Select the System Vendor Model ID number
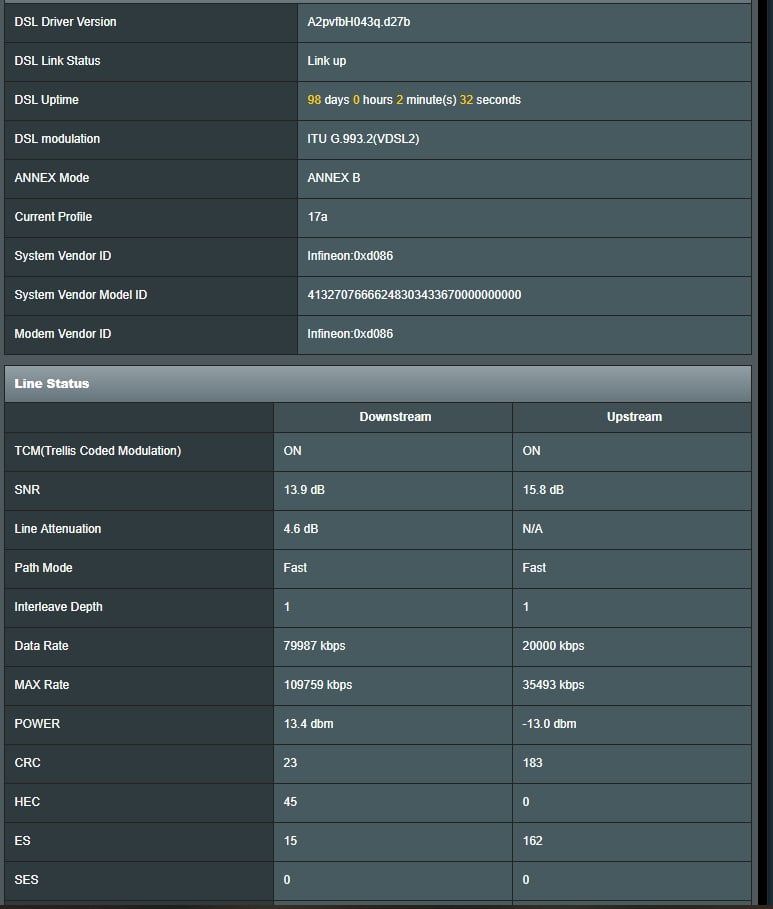The width and height of the screenshot is (773, 909). click(414, 295)
